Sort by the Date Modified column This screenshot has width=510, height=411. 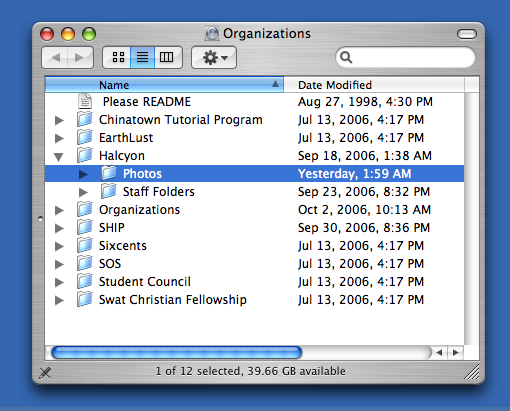tap(374, 85)
